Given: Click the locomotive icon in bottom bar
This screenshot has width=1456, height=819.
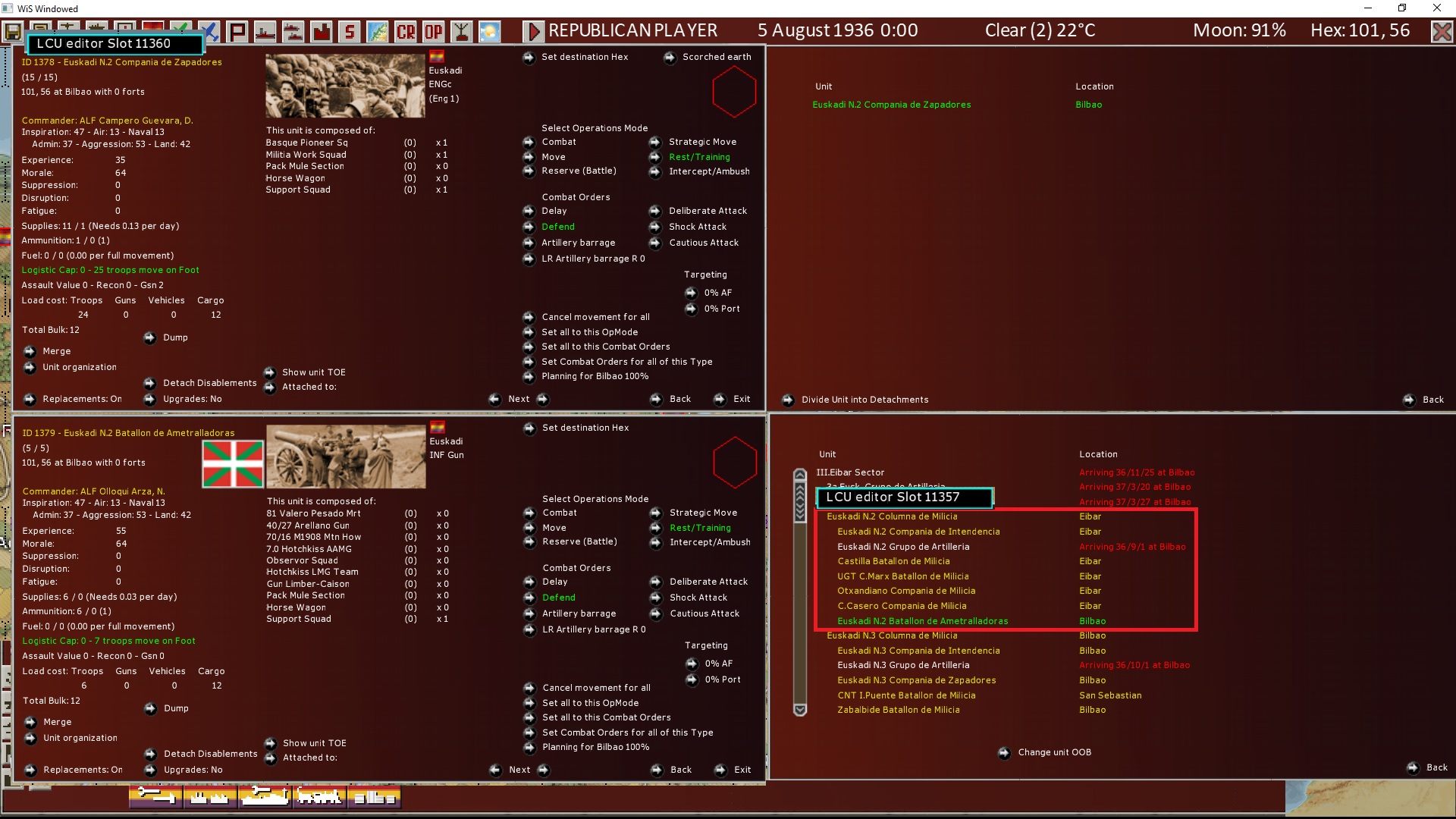Looking at the screenshot, I should [318, 796].
